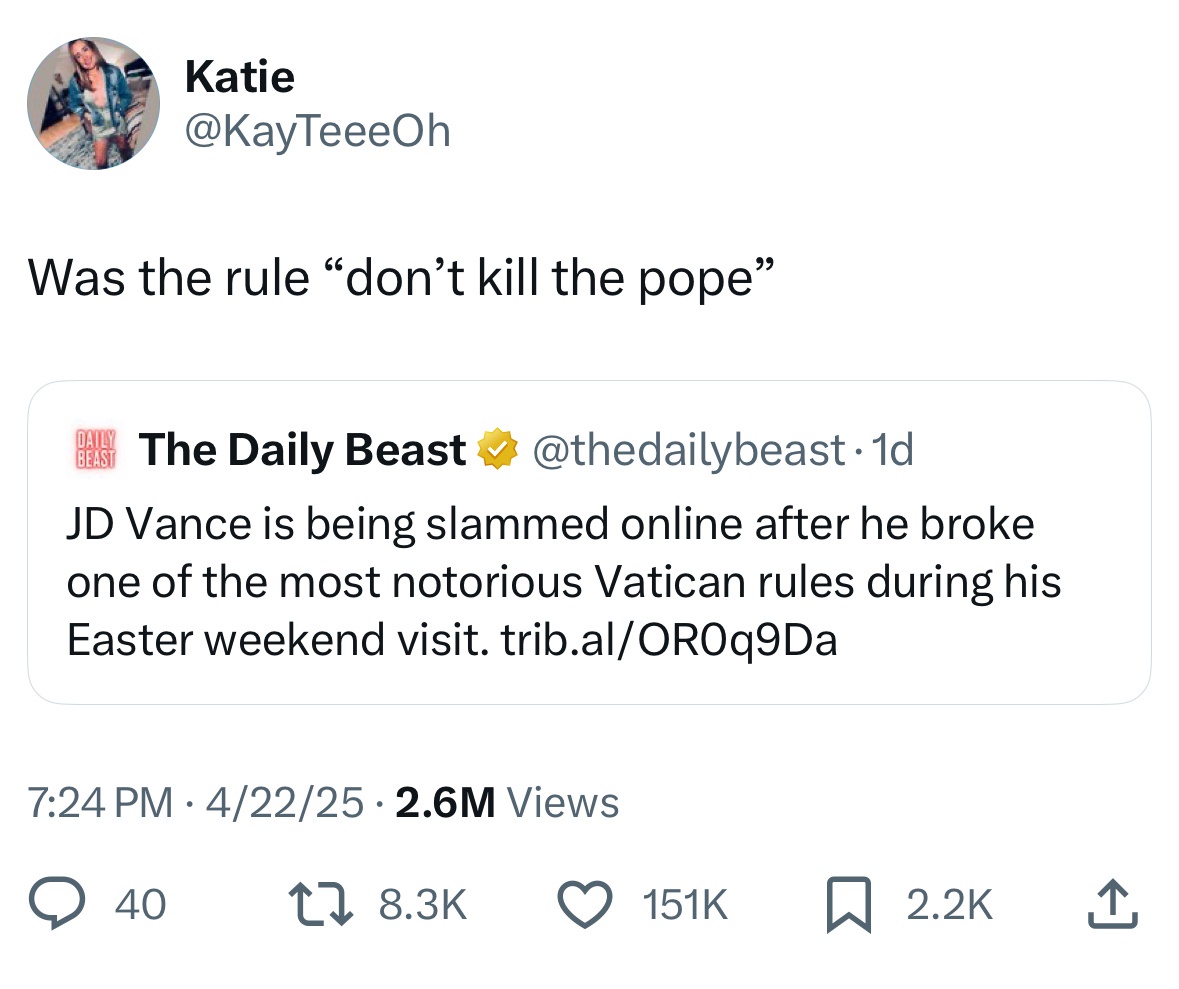The width and height of the screenshot is (1179, 989).
Task: Click the Katie display name
Action: tap(239, 77)
